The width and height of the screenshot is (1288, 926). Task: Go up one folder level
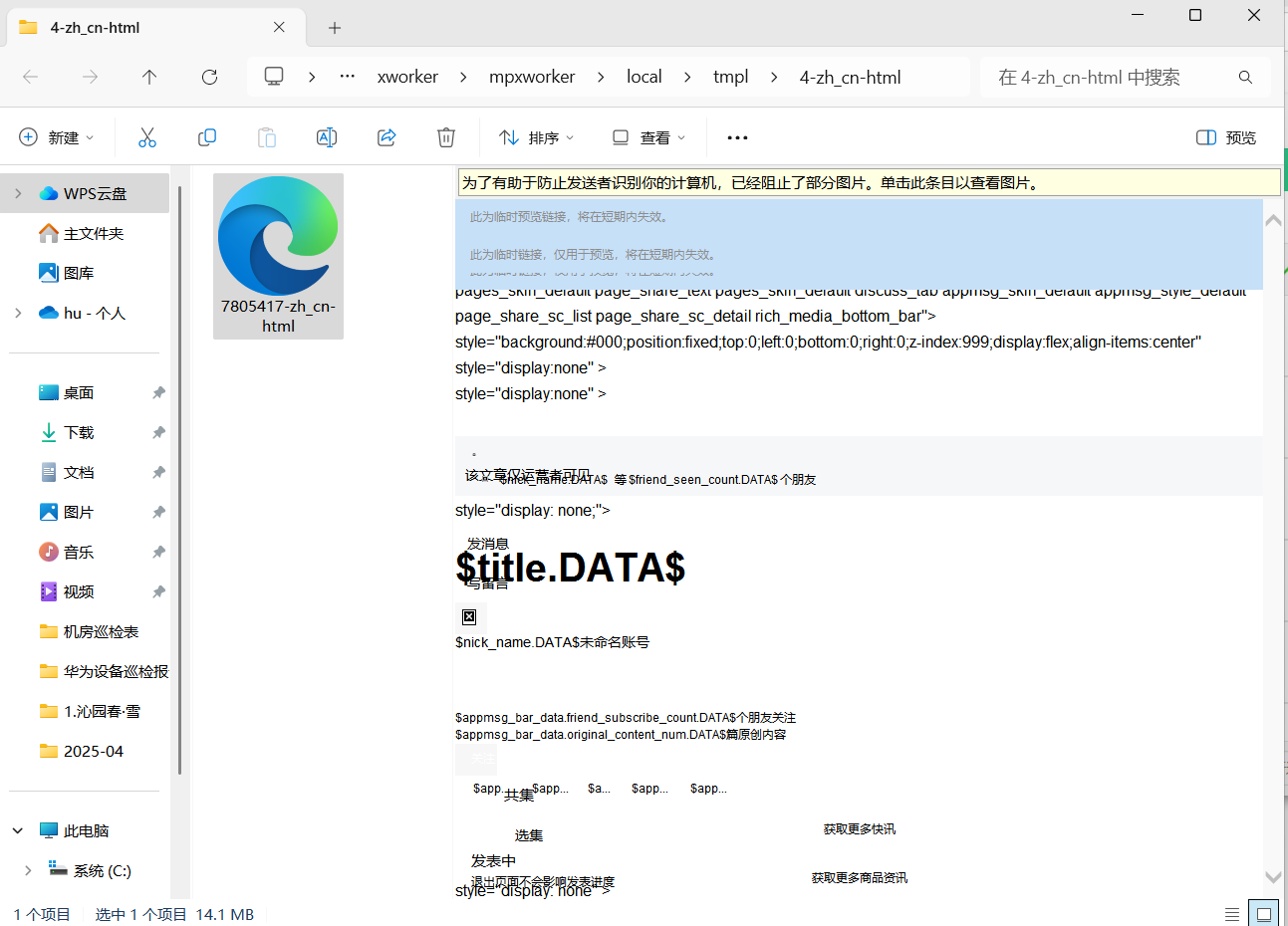[x=149, y=77]
